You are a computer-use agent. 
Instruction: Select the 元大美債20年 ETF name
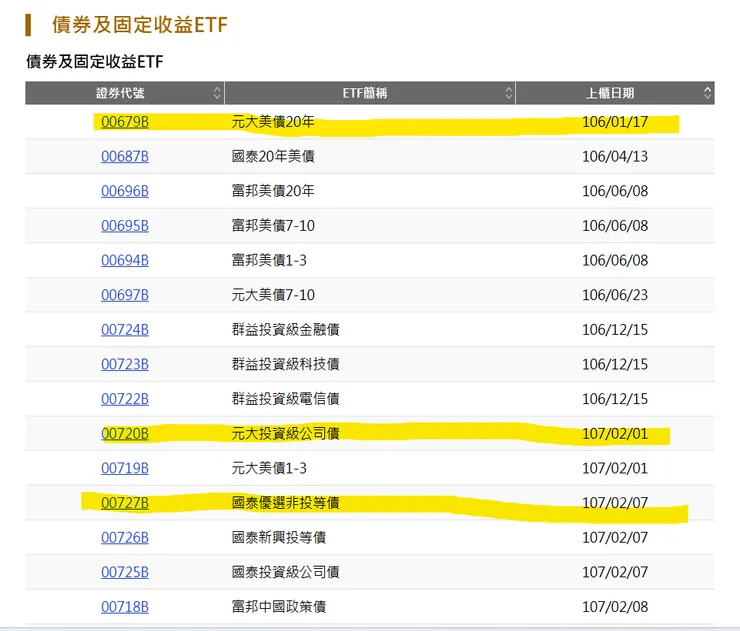273,122
